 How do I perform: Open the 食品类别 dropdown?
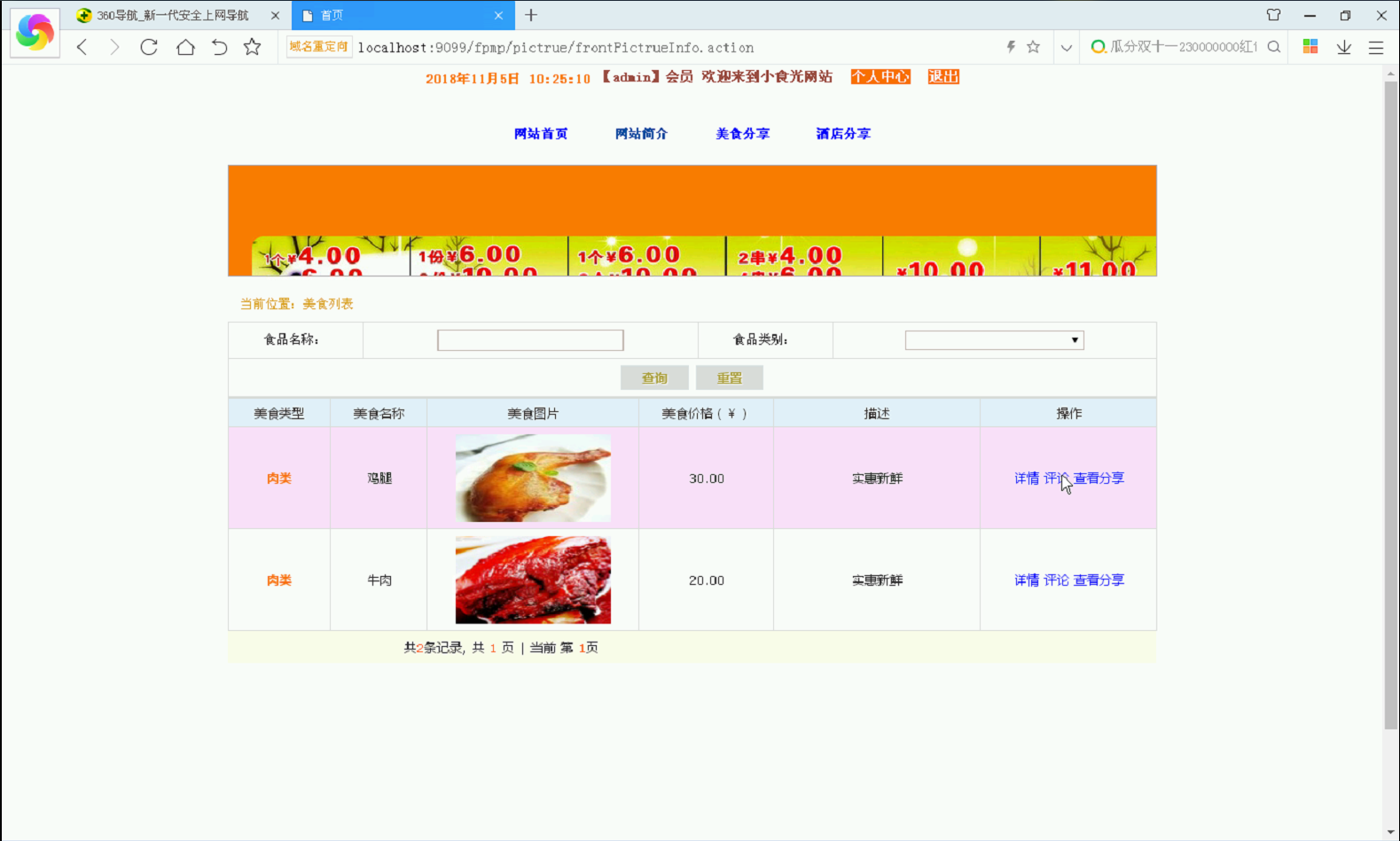click(994, 340)
